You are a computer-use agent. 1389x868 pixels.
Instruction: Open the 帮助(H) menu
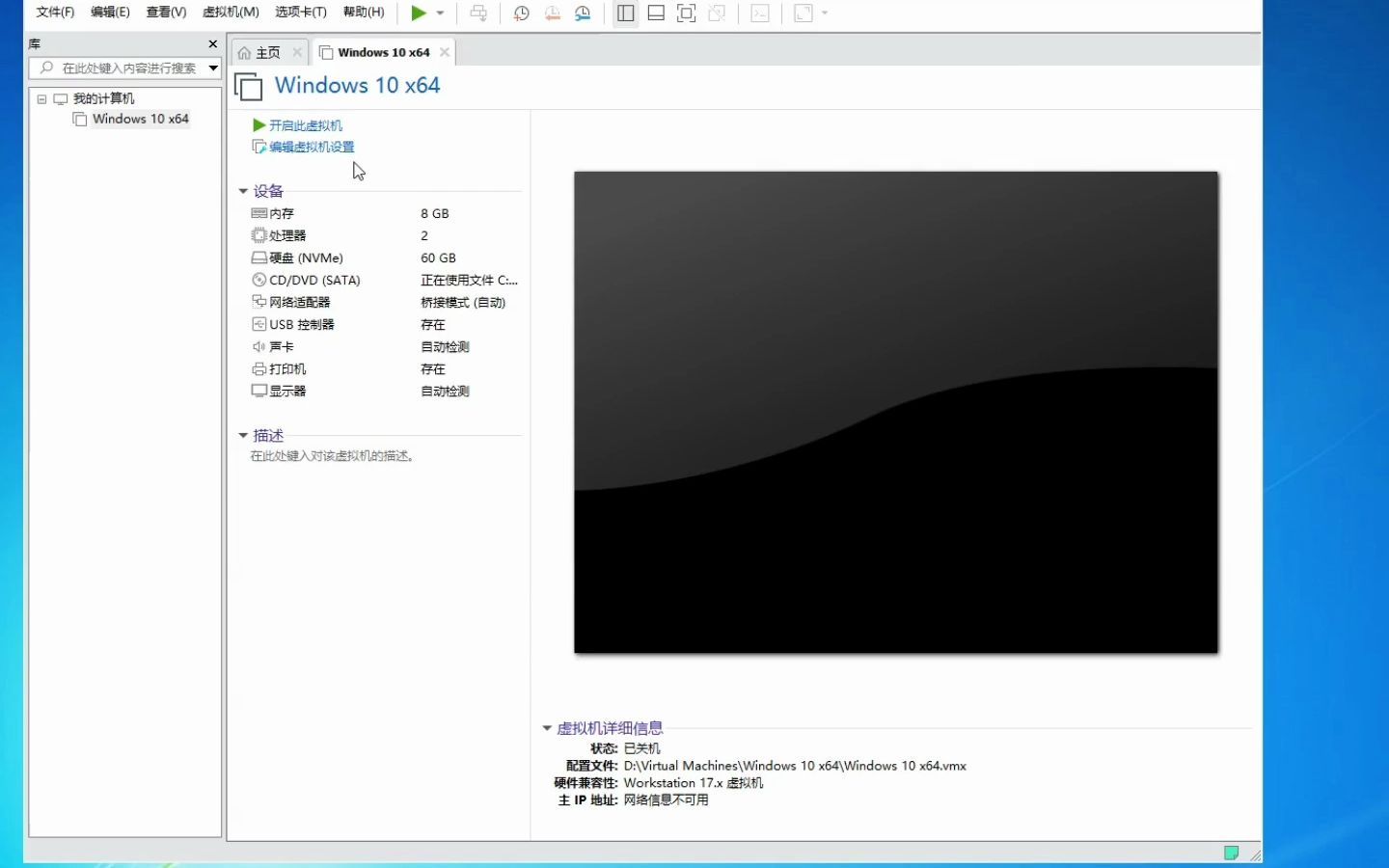[x=364, y=13]
